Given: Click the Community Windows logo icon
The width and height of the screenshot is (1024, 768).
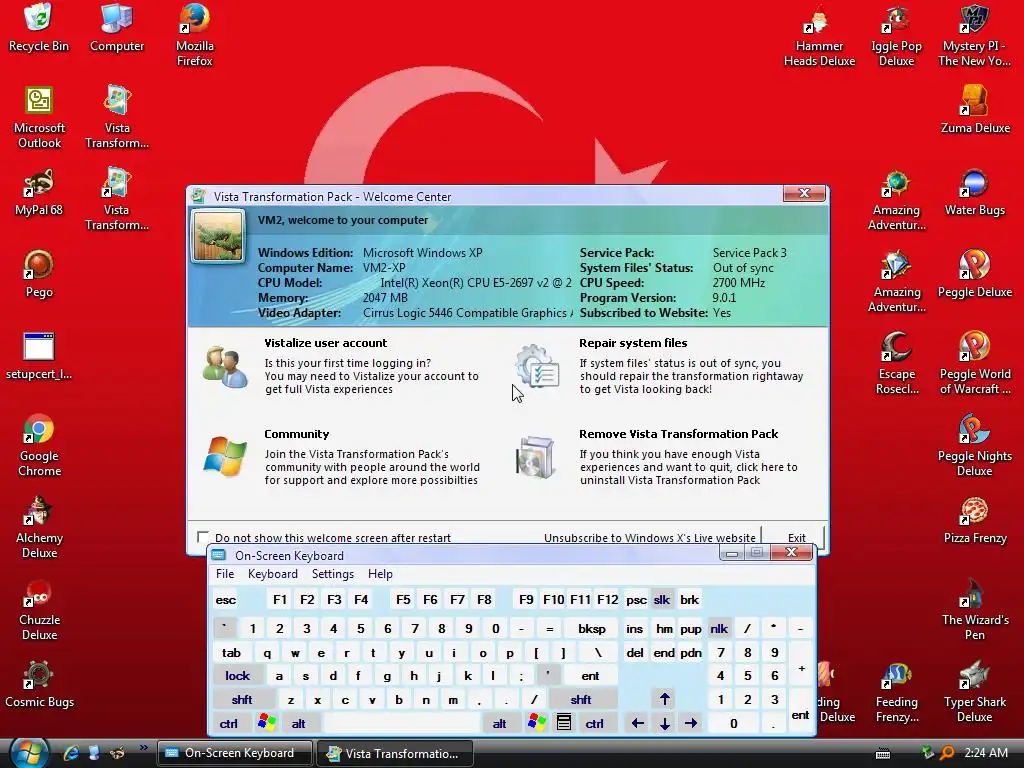Looking at the screenshot, I should pos(225,456).
